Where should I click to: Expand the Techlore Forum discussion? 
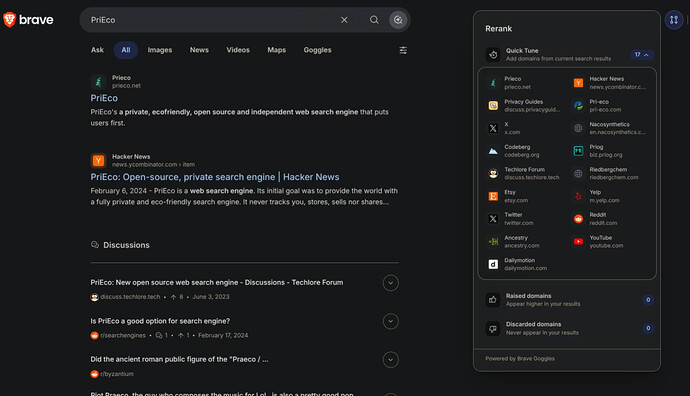click(390, 283)
